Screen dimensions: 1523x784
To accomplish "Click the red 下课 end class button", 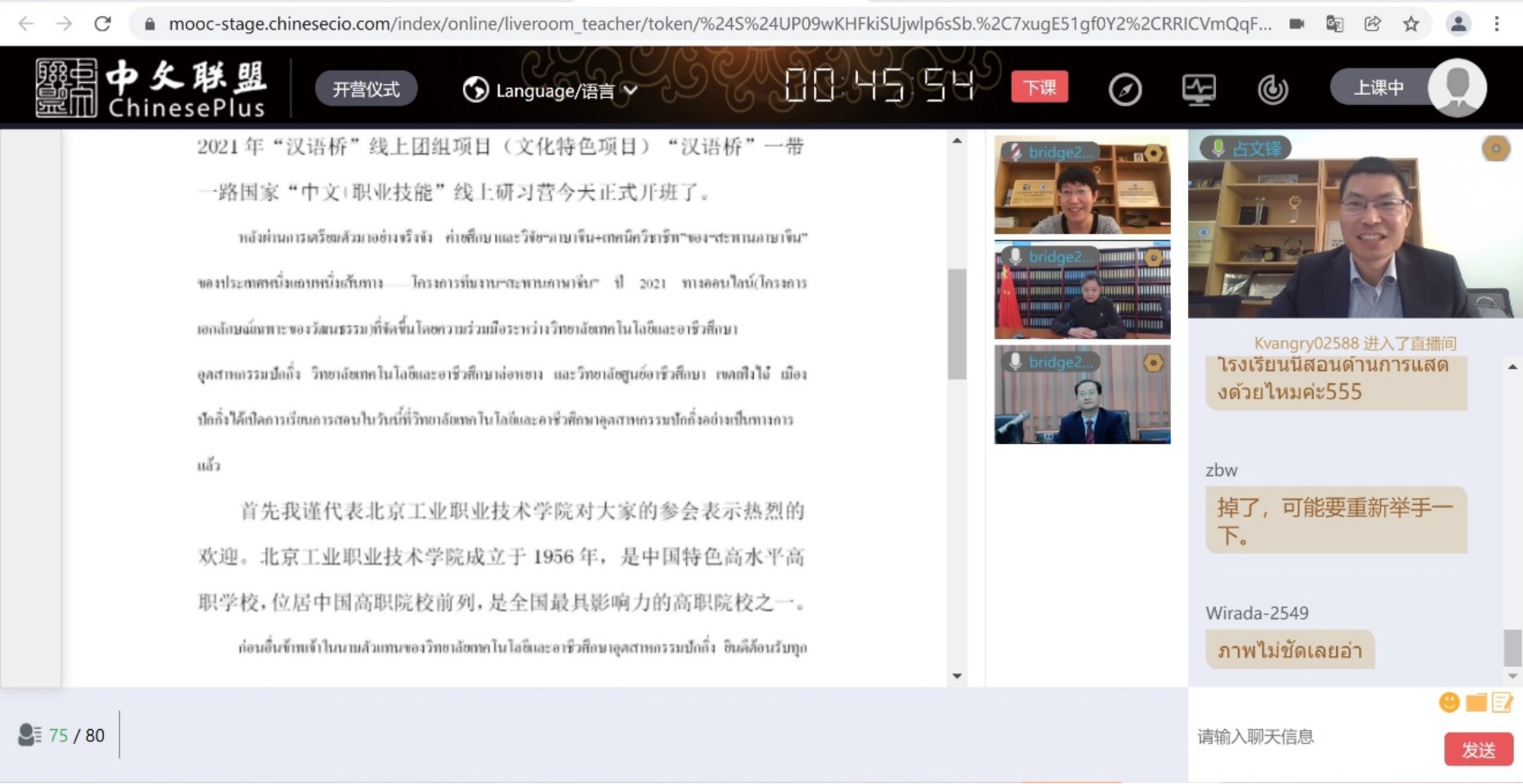I will point(1039,87).
